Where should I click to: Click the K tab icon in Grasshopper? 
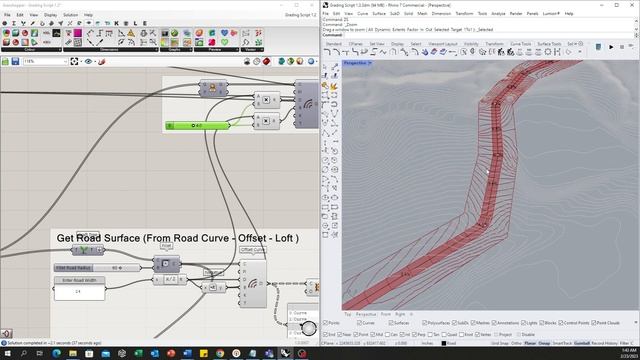(x=116, y=23)
